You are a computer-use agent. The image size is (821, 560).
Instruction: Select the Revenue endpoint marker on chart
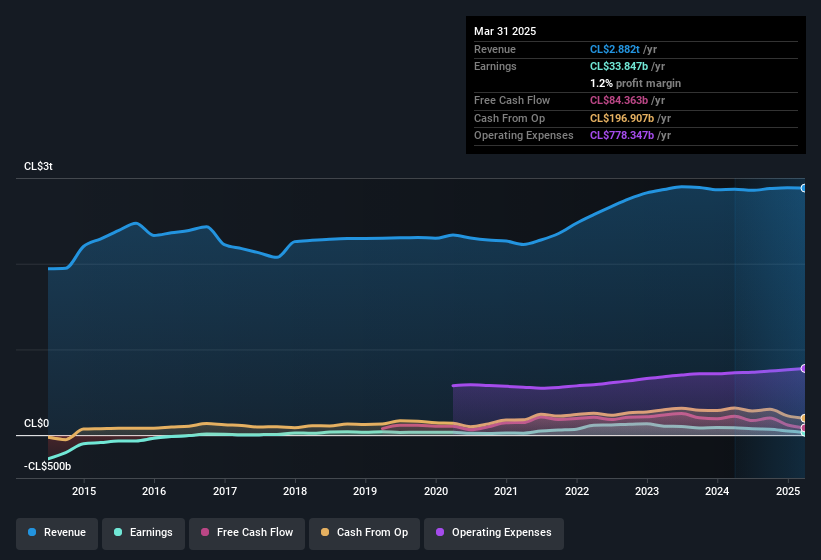[804, 188]
